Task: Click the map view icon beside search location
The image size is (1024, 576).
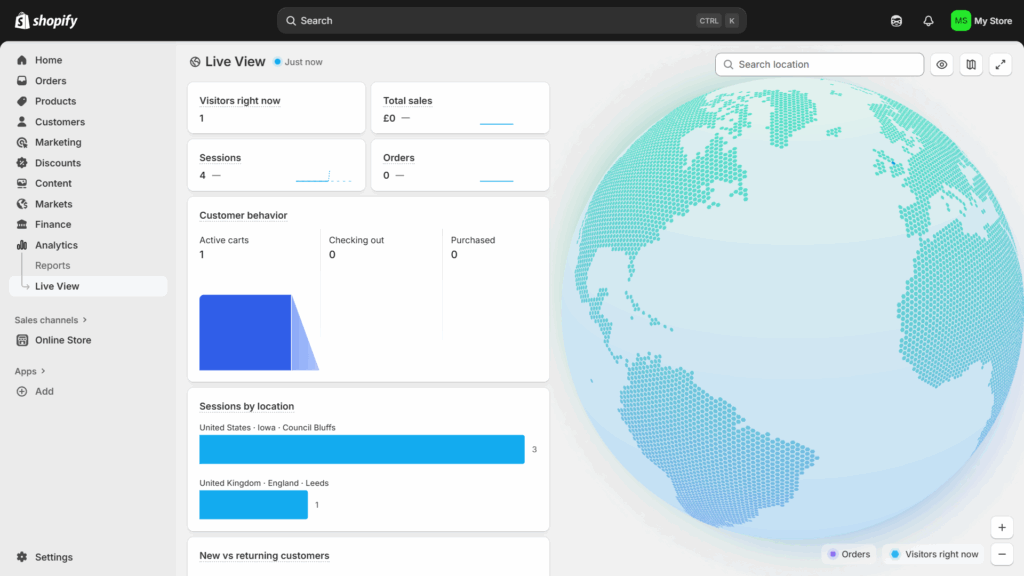Action: pyautogui.click(x=970, y=65)
